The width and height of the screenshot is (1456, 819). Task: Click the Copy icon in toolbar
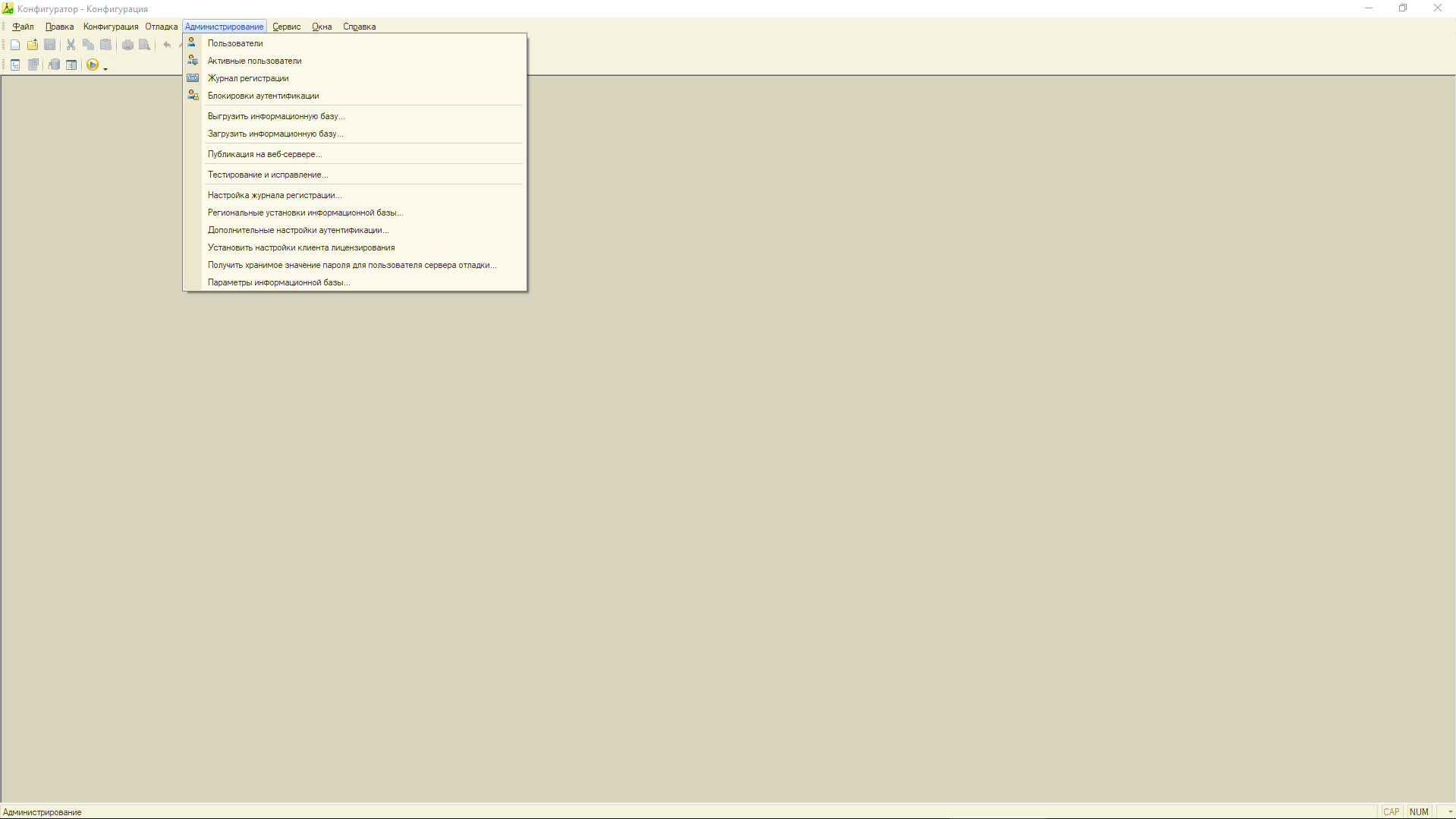click(x=88, y=45)
